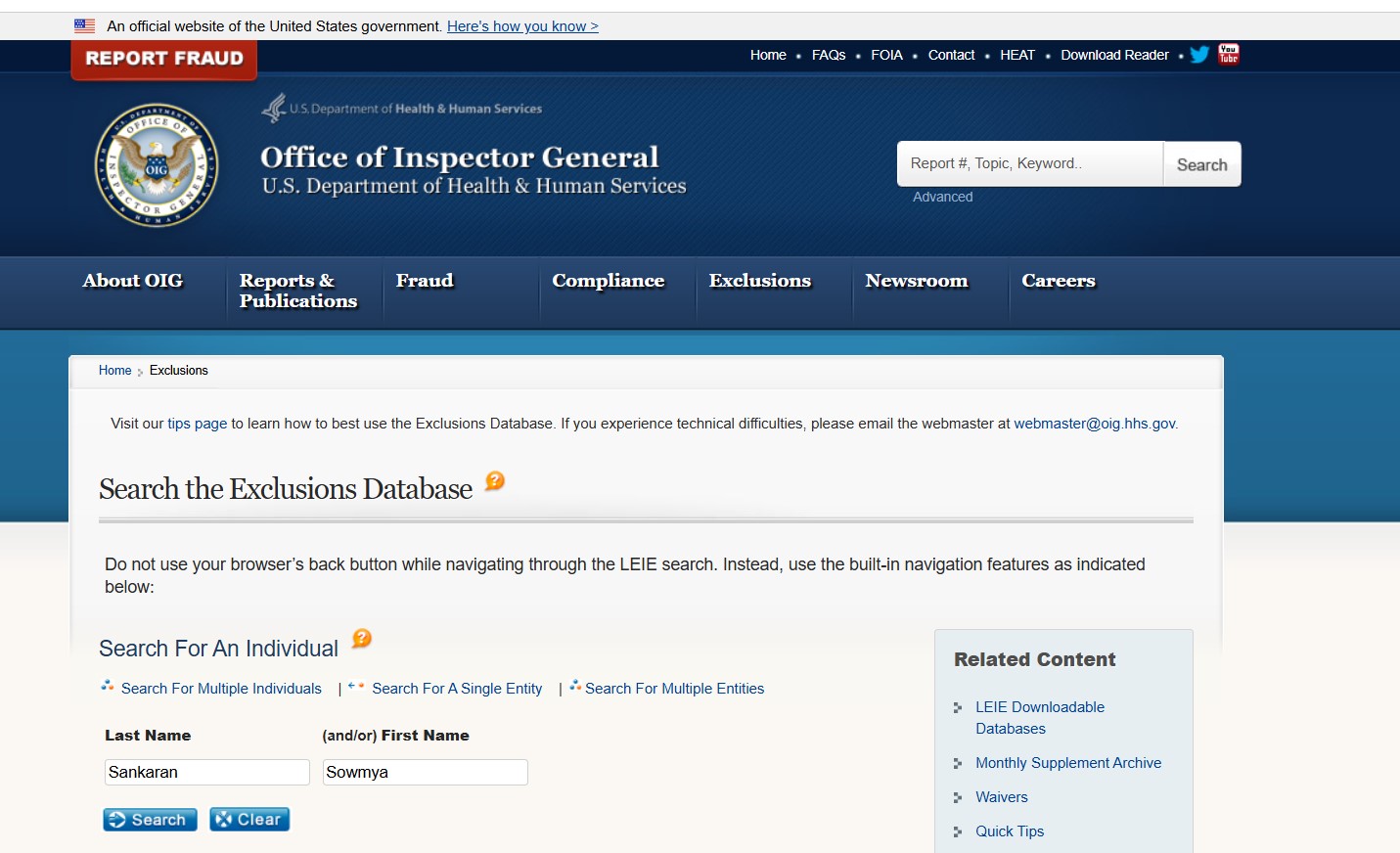Image resolution: width=1400 pixels, height=853 pixels.
Task: Submit the individual exclusion Search button
Action: (150, 820)
